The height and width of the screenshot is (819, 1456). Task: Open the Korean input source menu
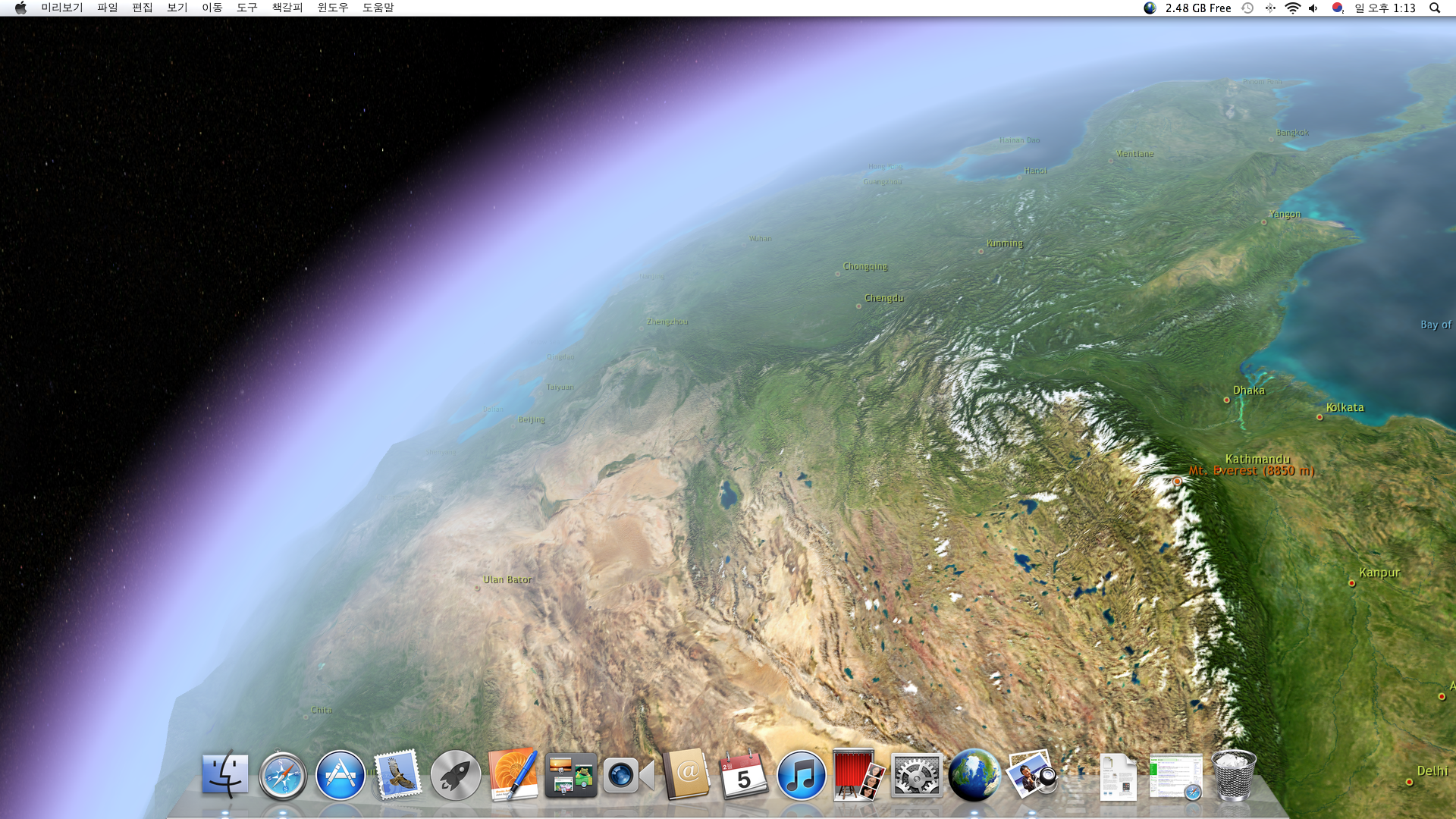click(x=1338, y=8)
